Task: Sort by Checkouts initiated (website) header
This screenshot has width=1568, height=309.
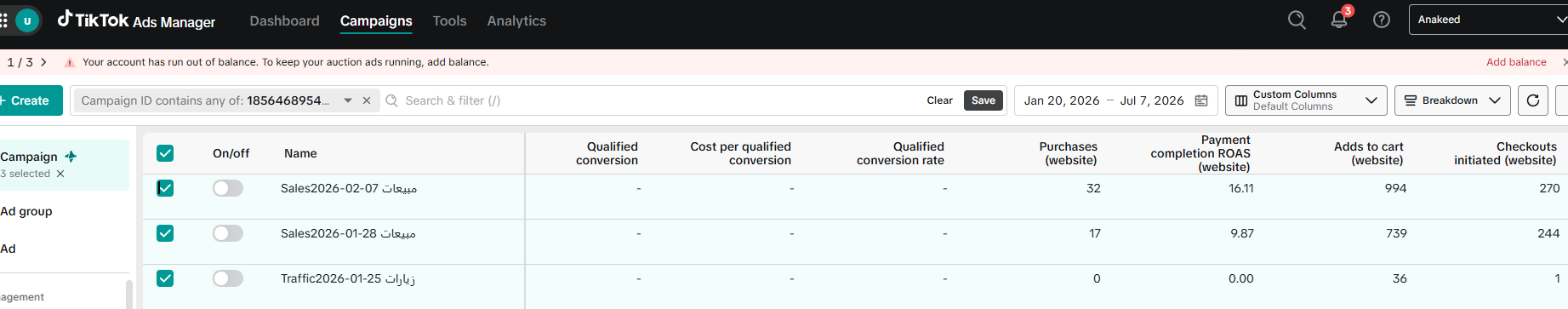Action: [x=1505, y=153]
